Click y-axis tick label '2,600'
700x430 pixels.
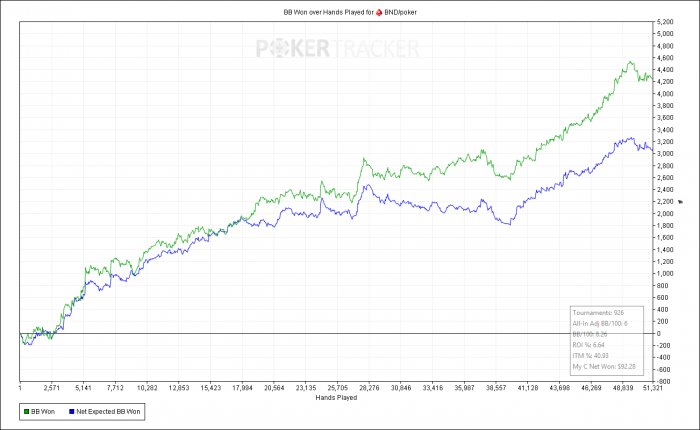click(665, 178)
